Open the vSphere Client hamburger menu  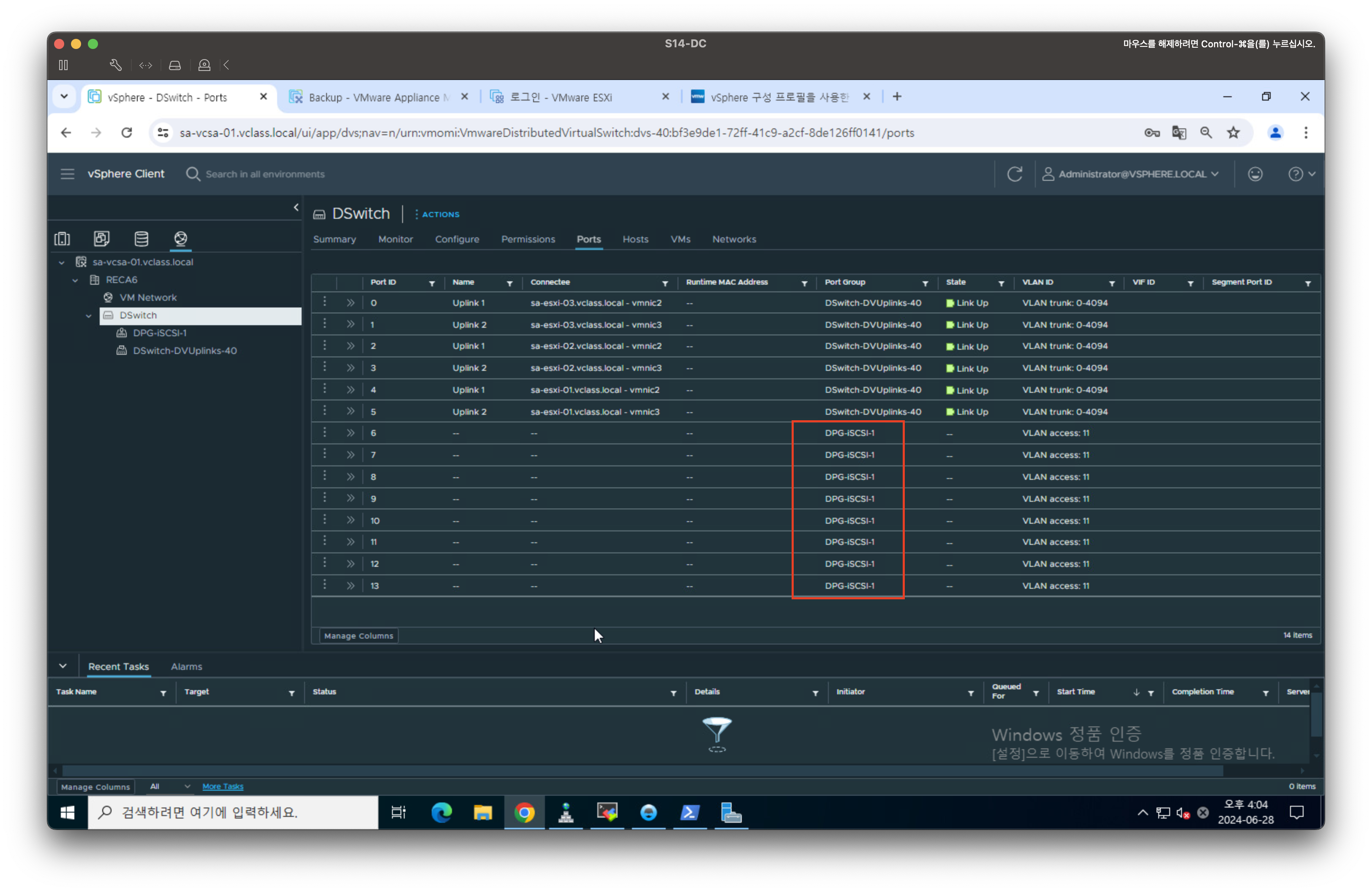coord(68,174)
